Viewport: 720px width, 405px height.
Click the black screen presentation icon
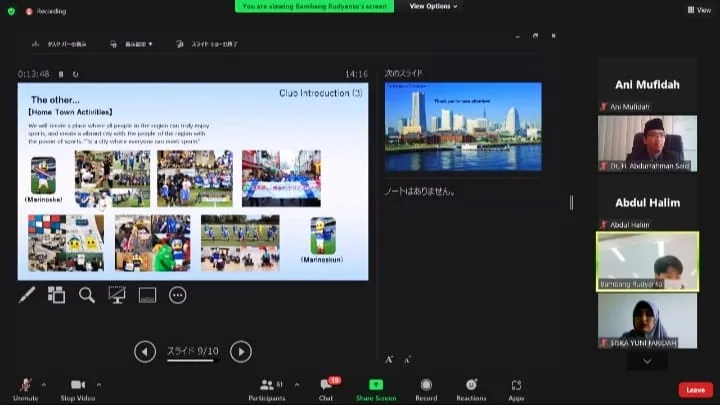tap(117, 295)
